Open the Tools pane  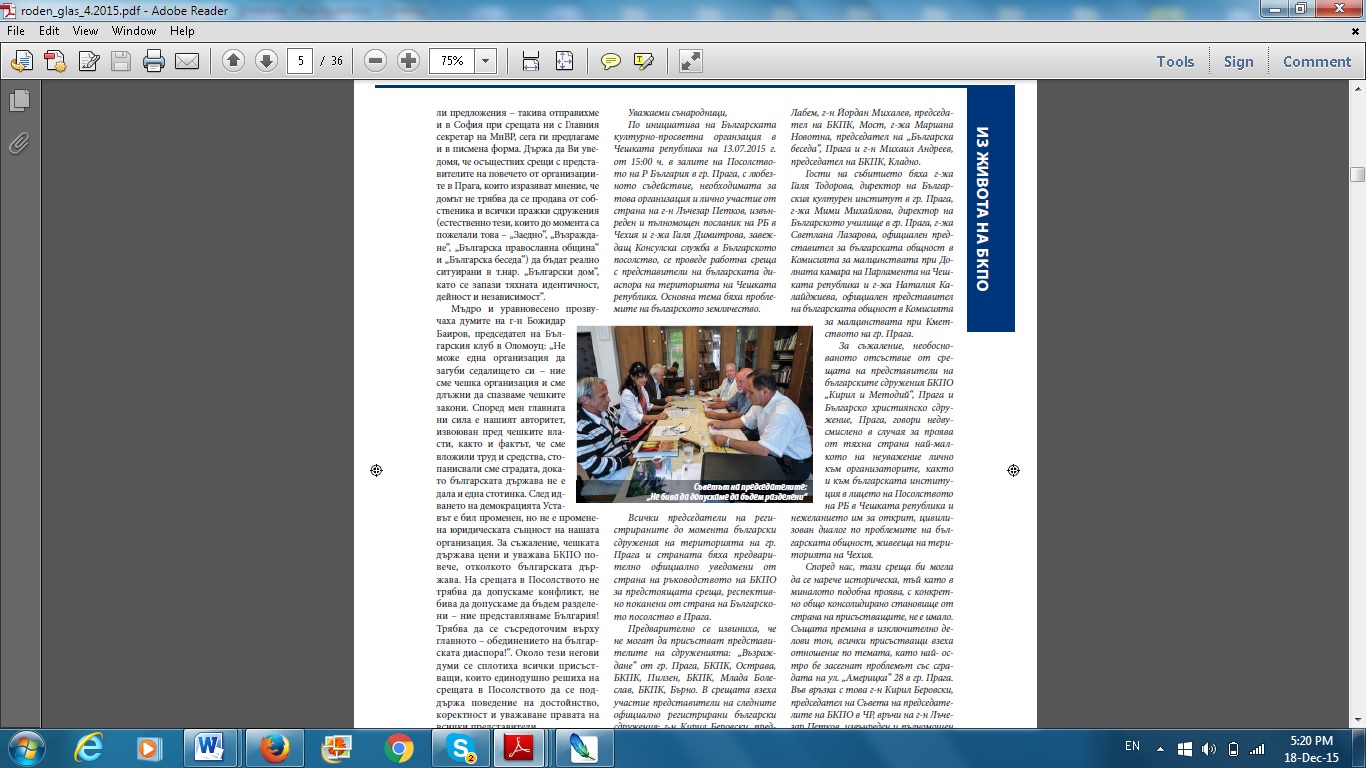(x=1175, y=61)
